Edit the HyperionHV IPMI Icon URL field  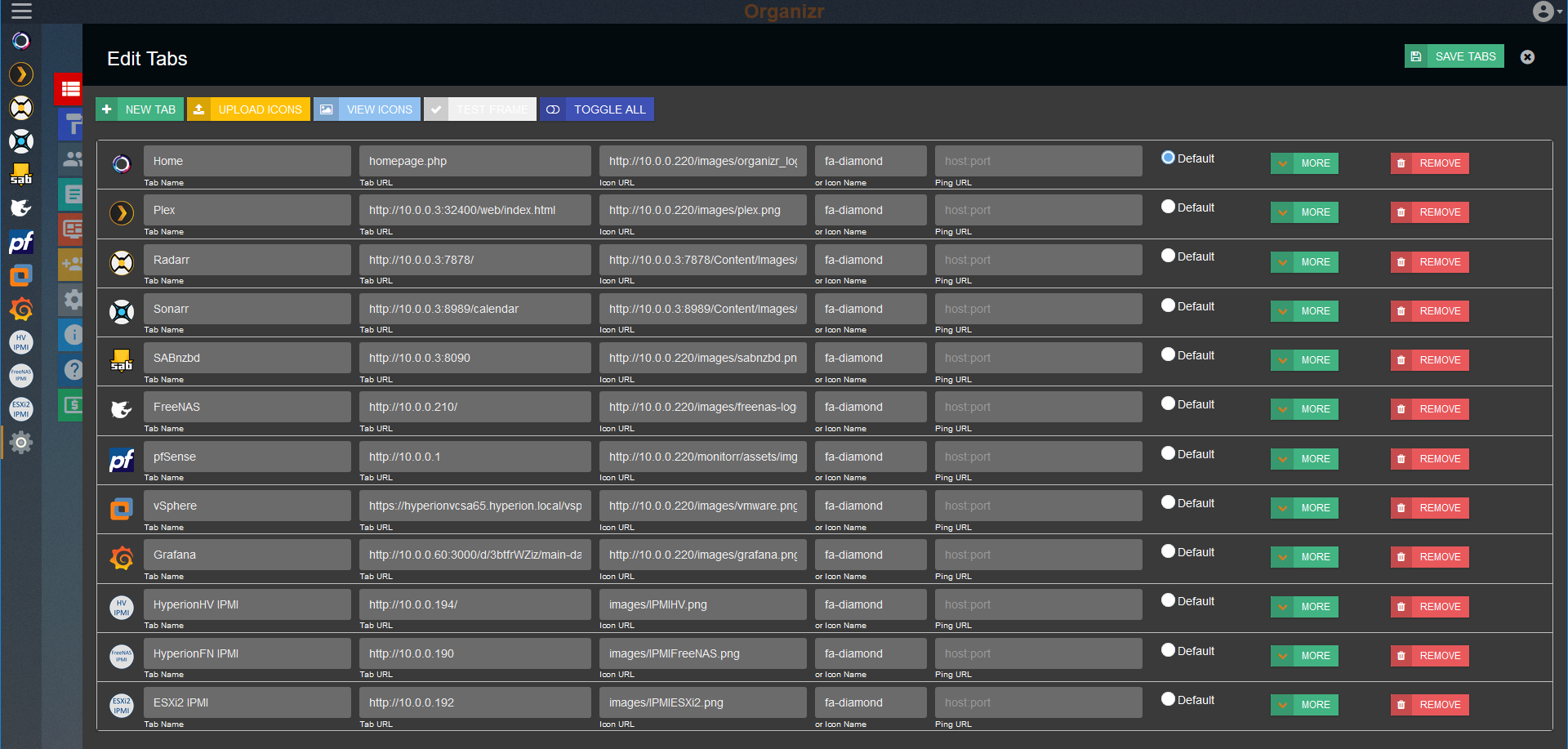point(703,604)
